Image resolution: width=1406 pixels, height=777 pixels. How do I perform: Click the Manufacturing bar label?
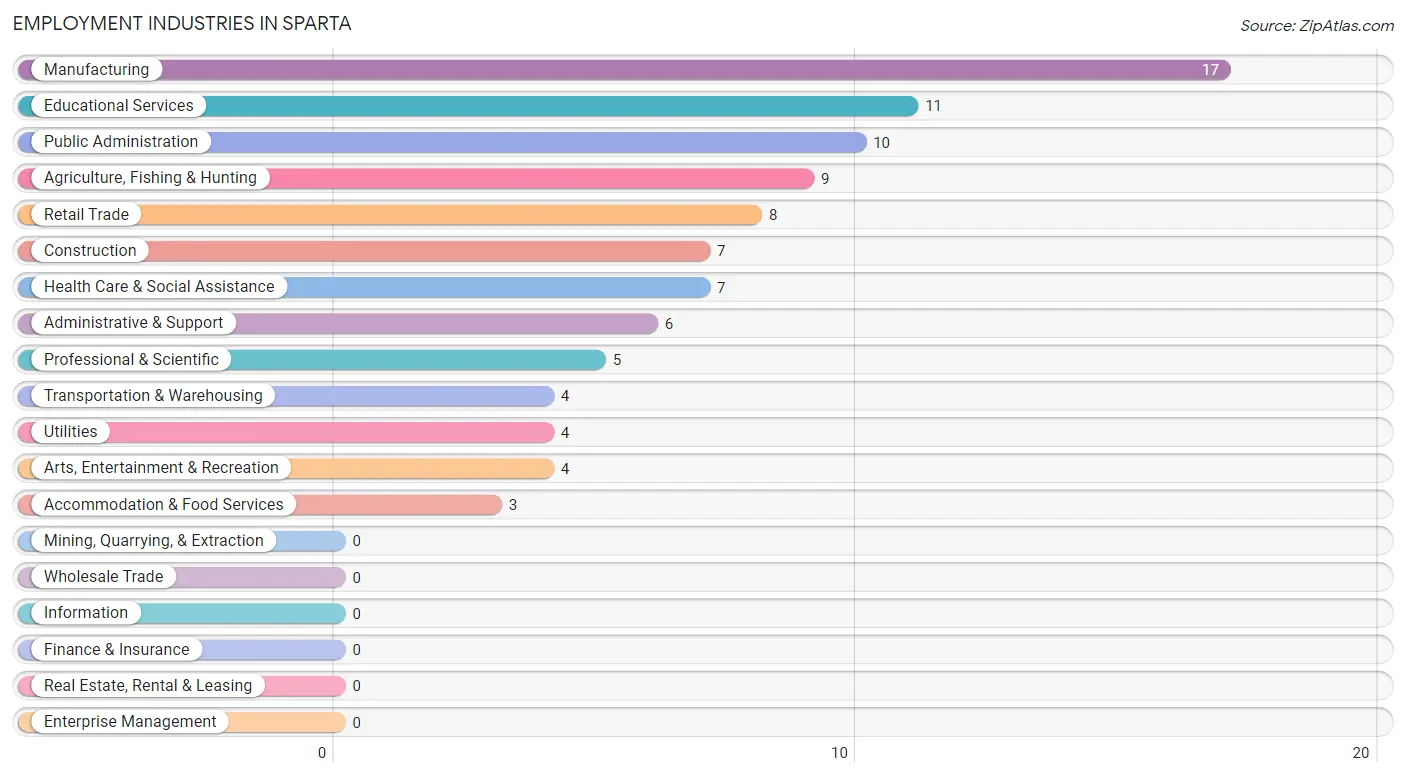pos(96,69)
